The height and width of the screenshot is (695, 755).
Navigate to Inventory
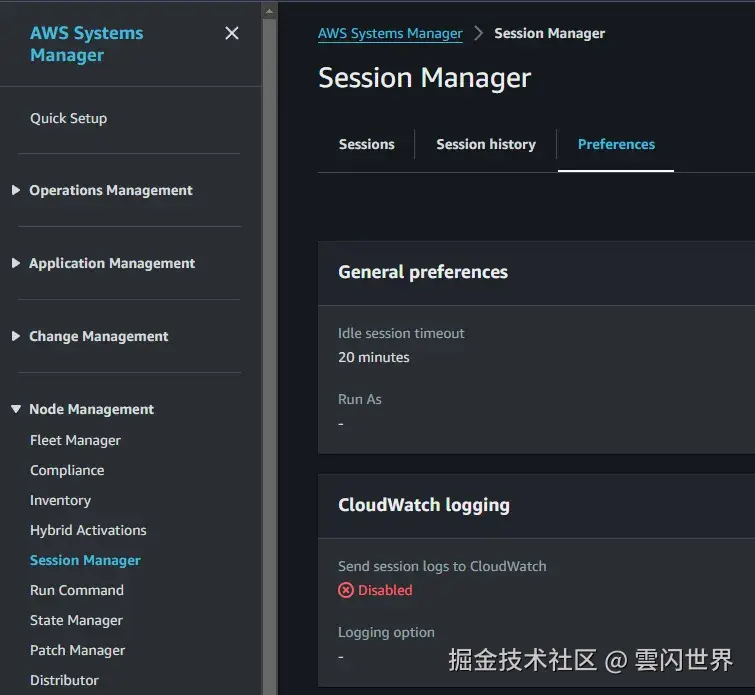point(60,500)
